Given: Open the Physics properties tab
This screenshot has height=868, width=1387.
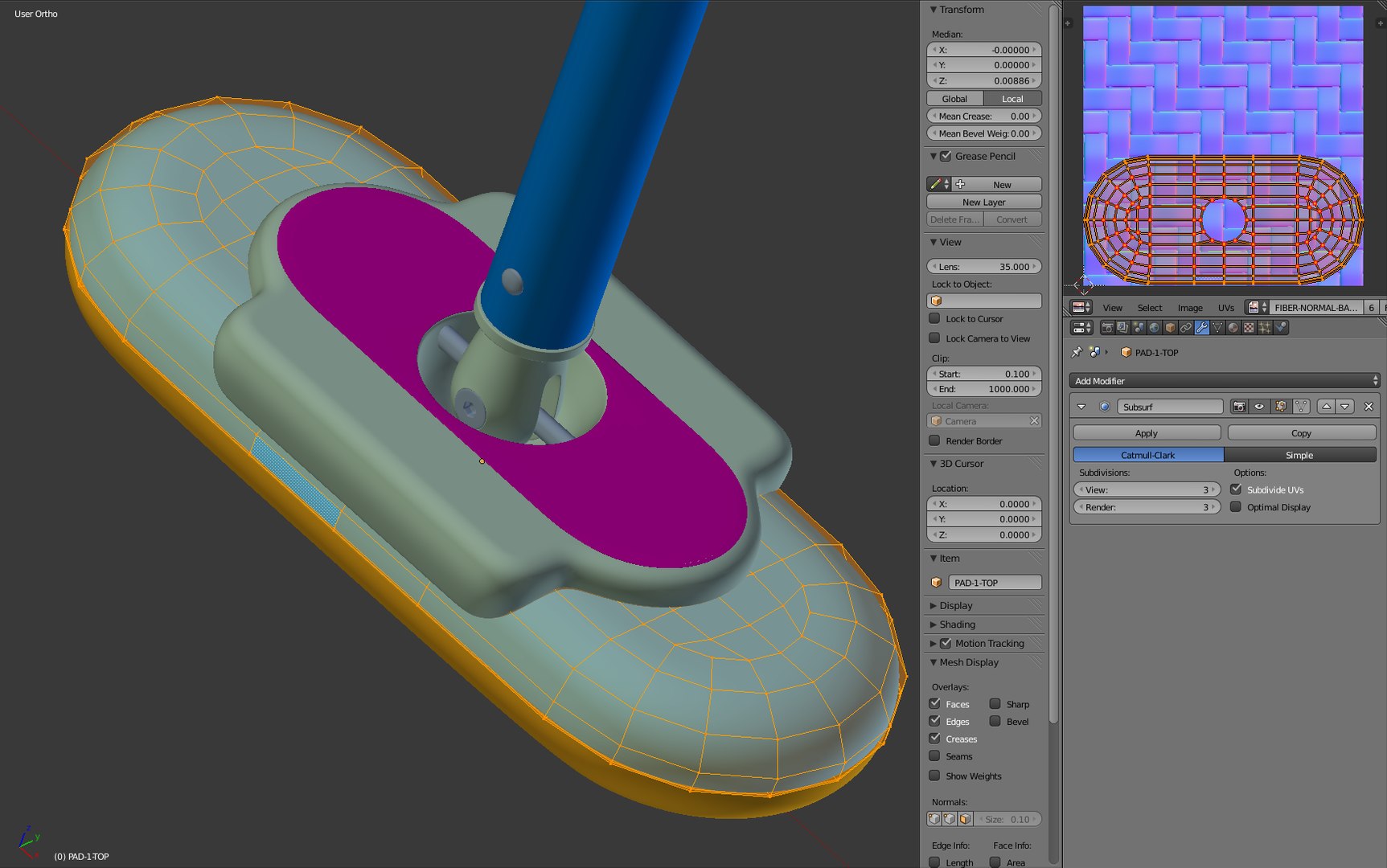Looking at the screenshot, I should click(x=1281, y=327).
